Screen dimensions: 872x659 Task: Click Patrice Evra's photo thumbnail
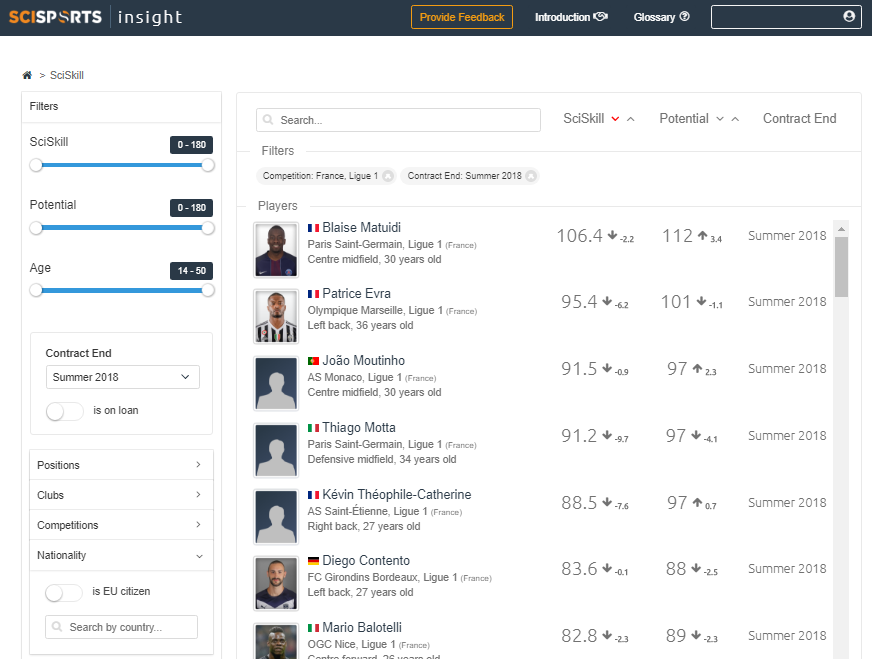click(276, 316)
